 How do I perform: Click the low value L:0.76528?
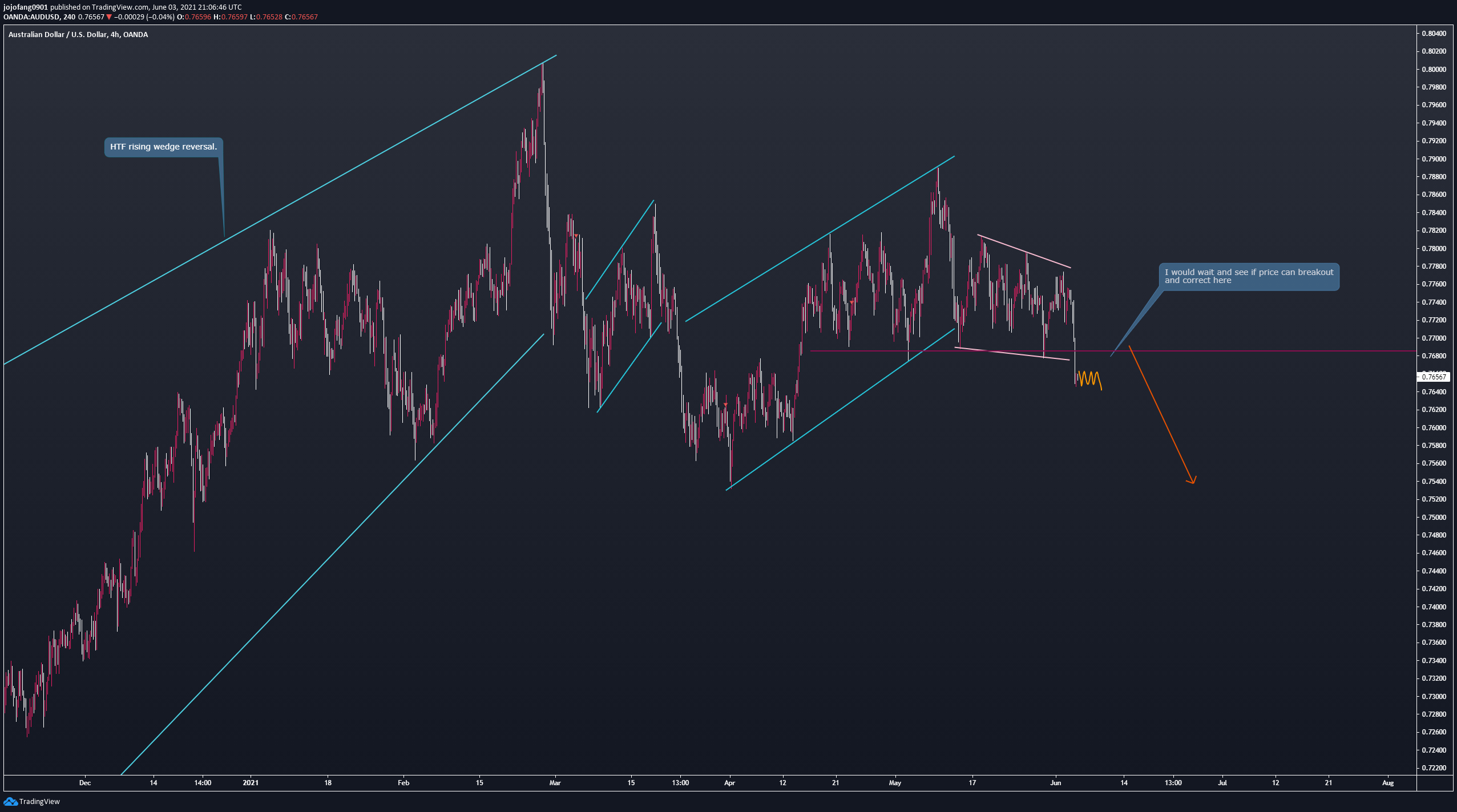click(266, 17)
